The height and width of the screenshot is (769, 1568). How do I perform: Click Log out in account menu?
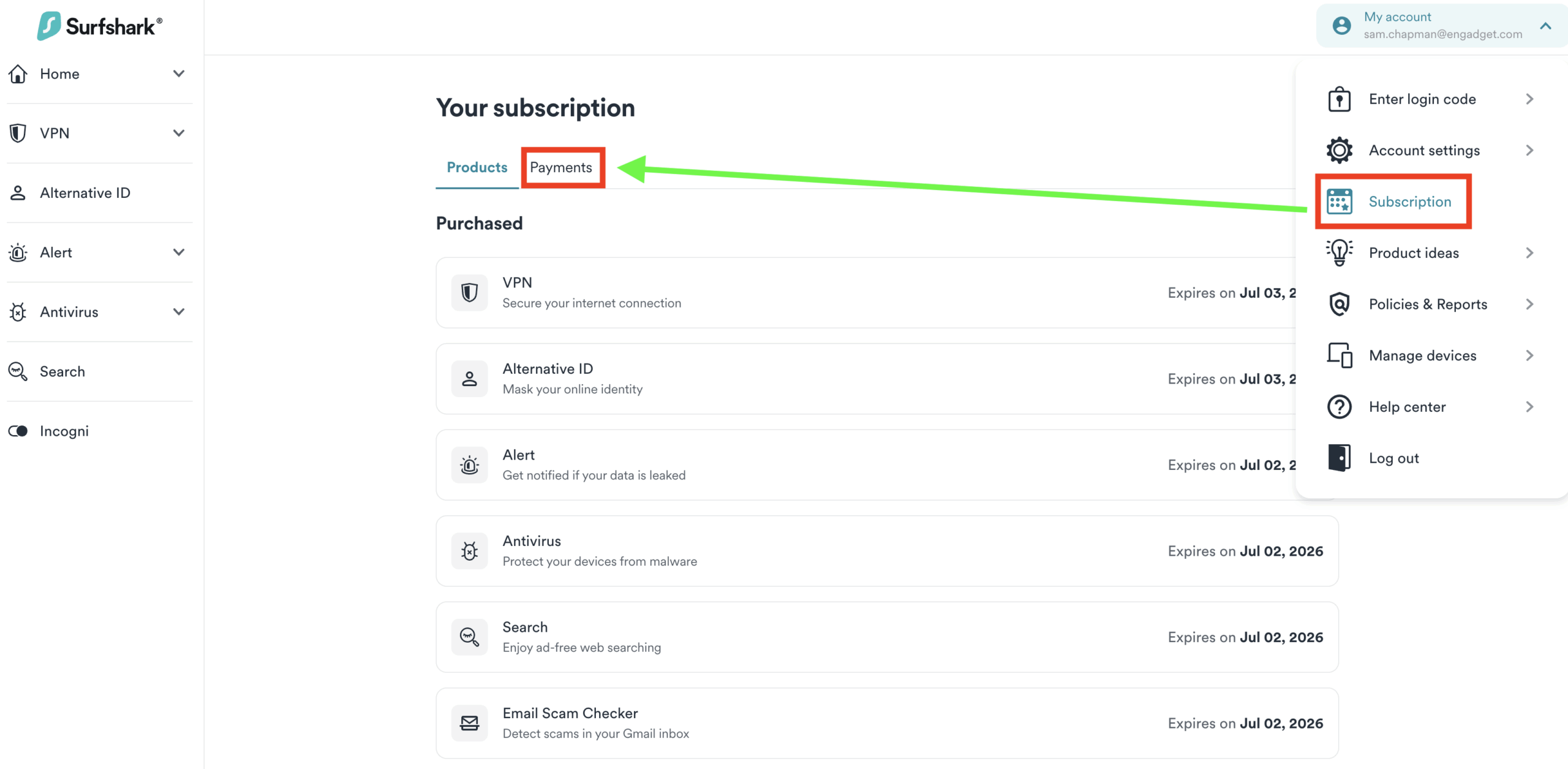(x=1394, y=457)
